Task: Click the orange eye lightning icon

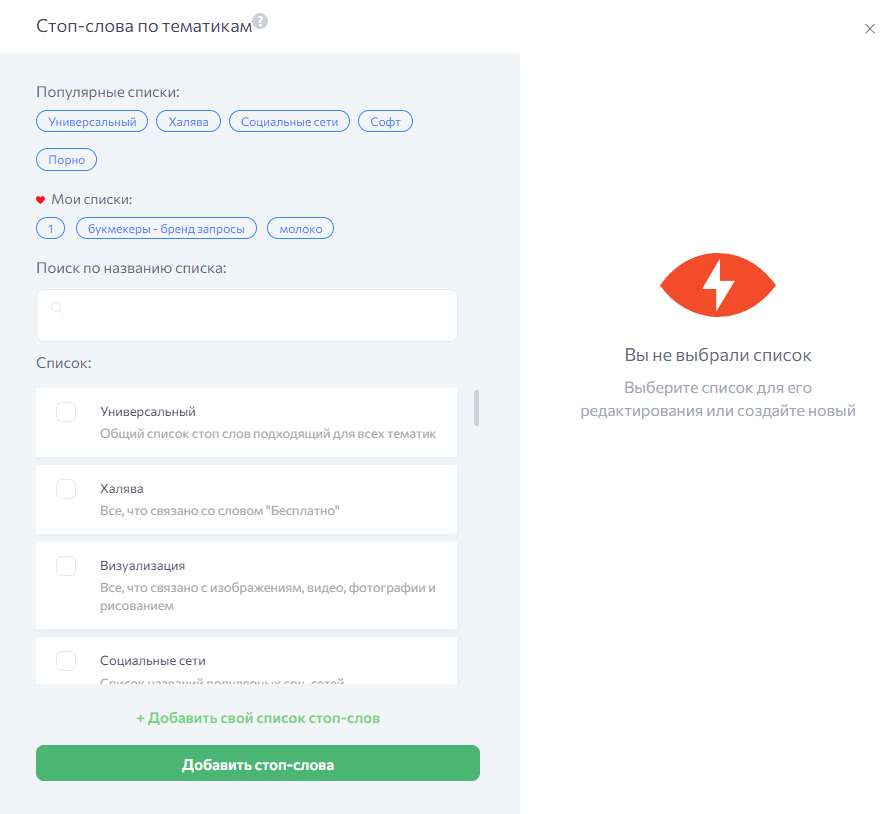Action: pyautogui.click(x=717, y=285)
